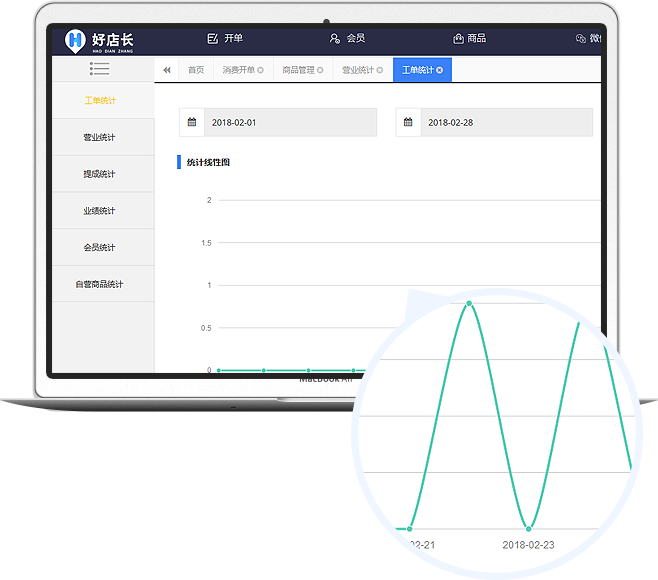Switch to the 首页 tab
Screen dimensions: 658x580
coord(196,70)
